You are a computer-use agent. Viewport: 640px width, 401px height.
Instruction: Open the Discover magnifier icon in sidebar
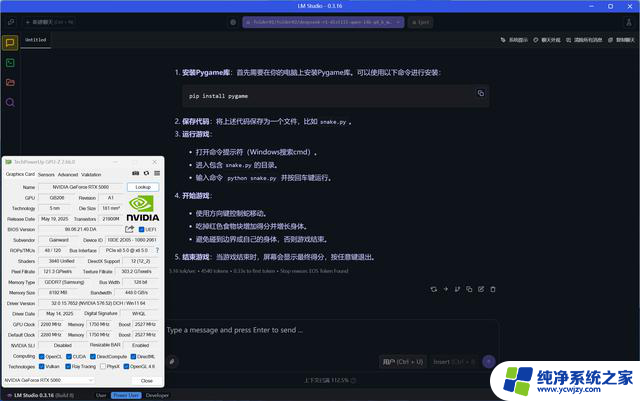point(10,102)
